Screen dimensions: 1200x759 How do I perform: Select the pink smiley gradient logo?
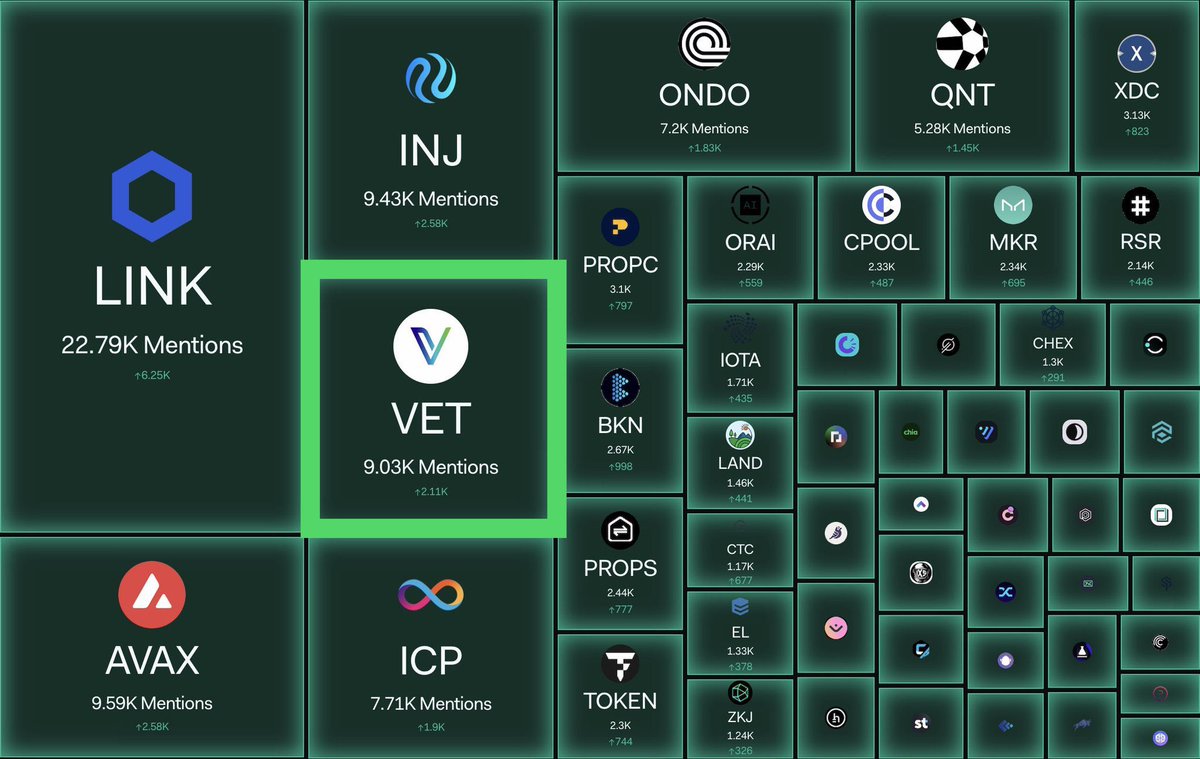[836, 628]
